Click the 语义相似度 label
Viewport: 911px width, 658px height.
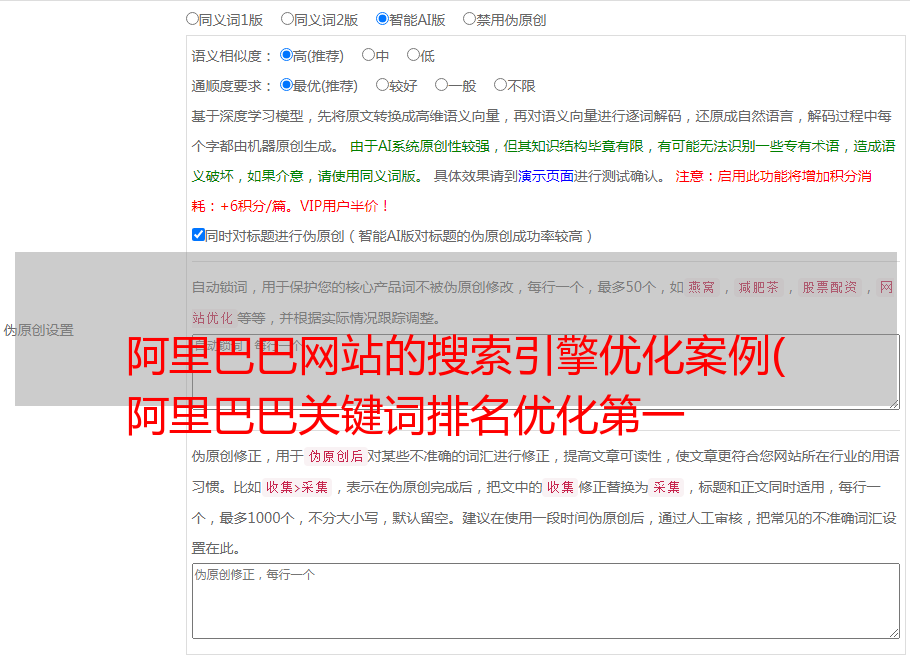(232, 56)
